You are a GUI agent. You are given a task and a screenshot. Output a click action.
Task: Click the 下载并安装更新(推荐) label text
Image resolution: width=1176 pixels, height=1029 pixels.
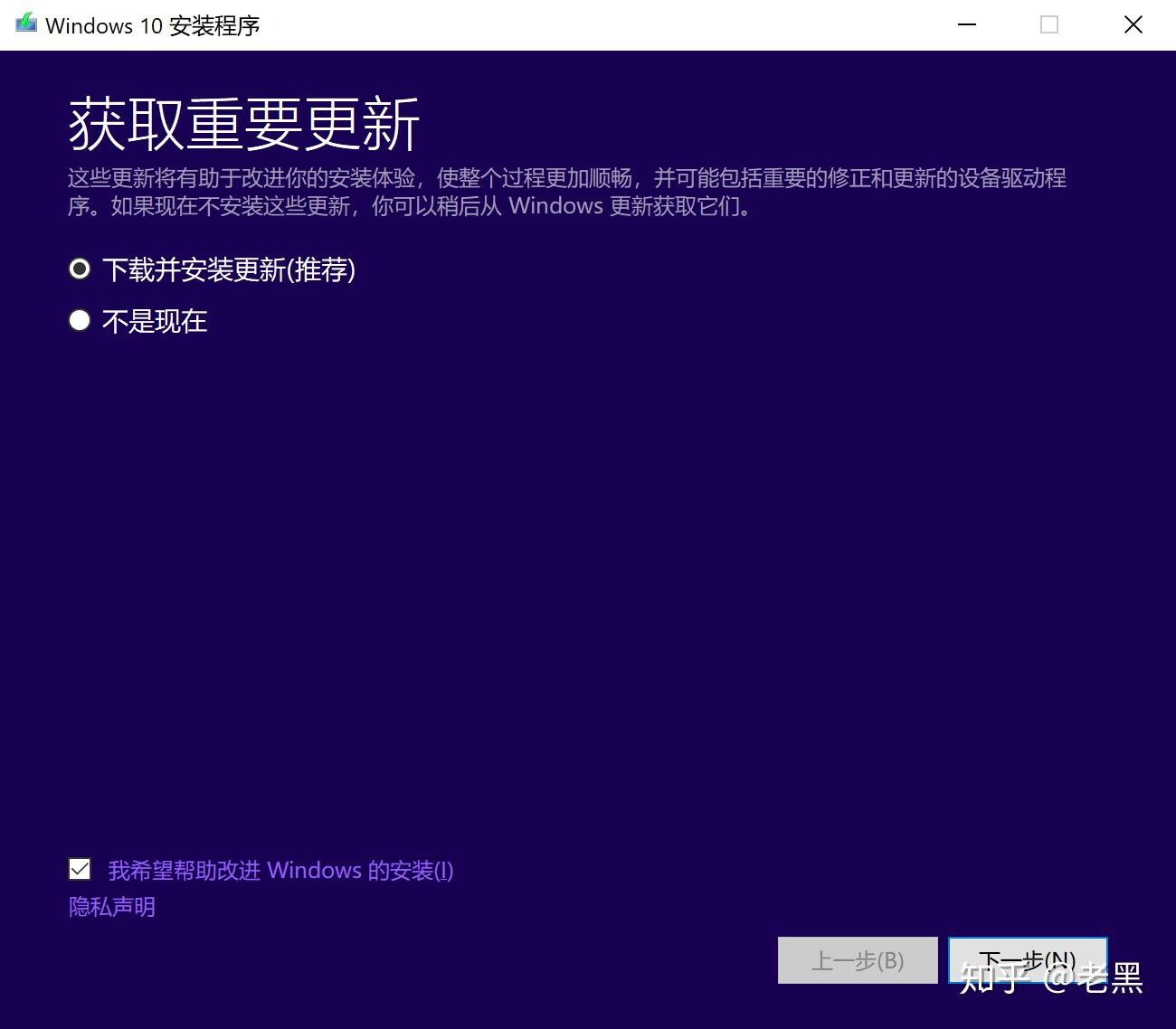pos(229,269)
